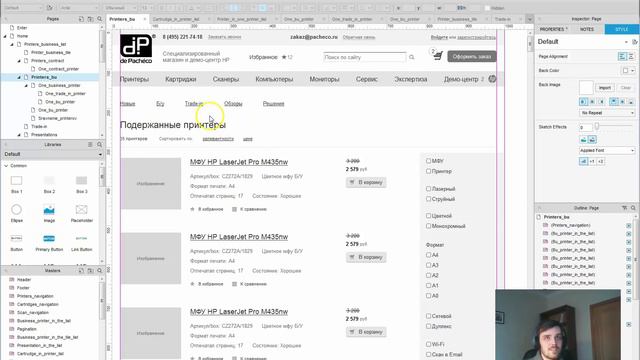Viewport: 640px width, 360px height.
Task: Add a folder in the Masters panel
Action: click(x=90, y=271)
